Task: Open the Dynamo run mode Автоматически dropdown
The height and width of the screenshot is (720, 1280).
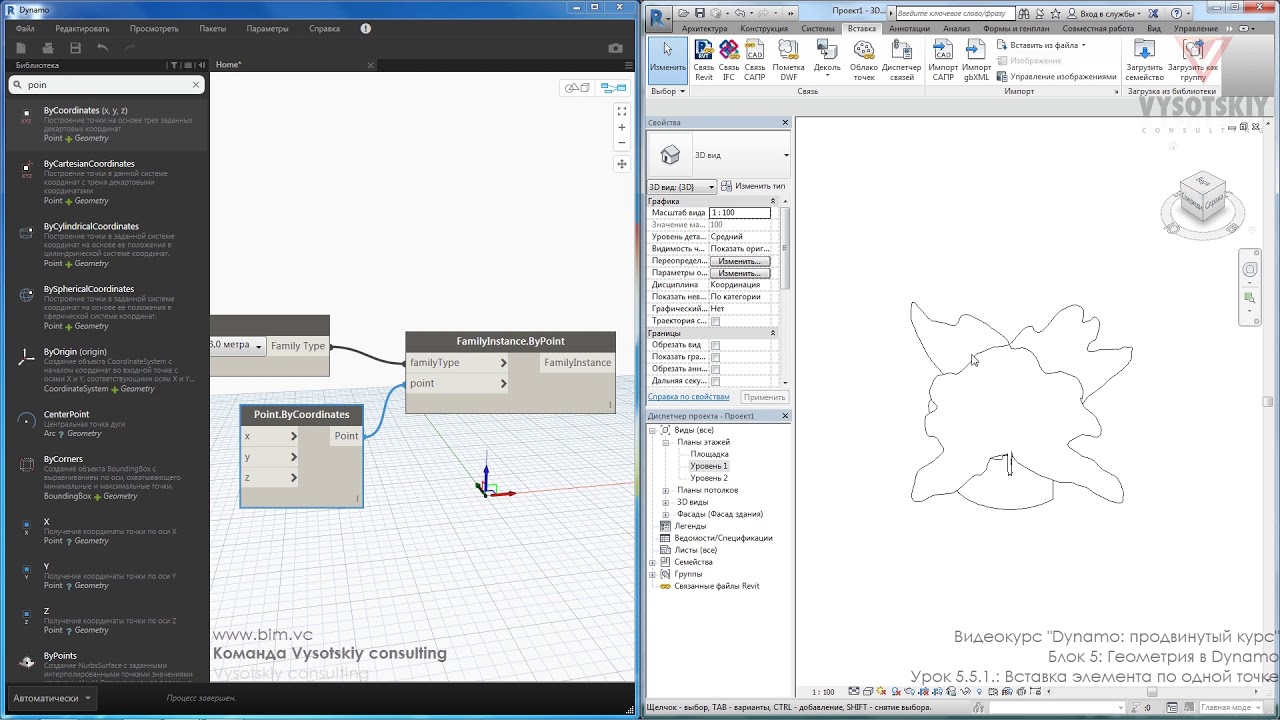Action: [52, 698]
